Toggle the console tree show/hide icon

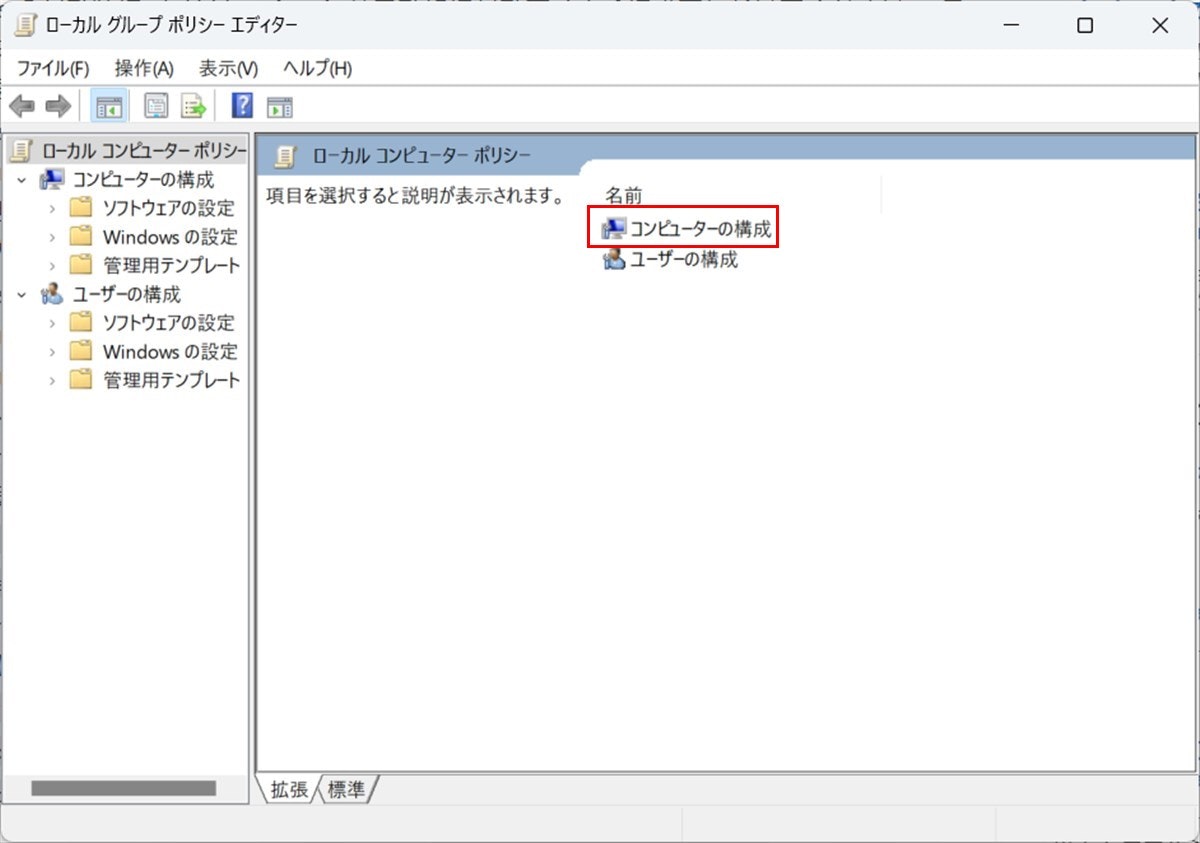pyautogui.click(x=109, y=106)
